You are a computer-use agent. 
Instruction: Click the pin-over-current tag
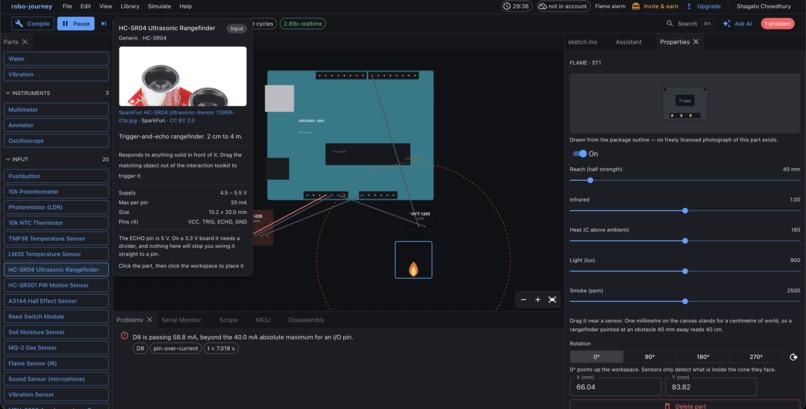(175, 348)
